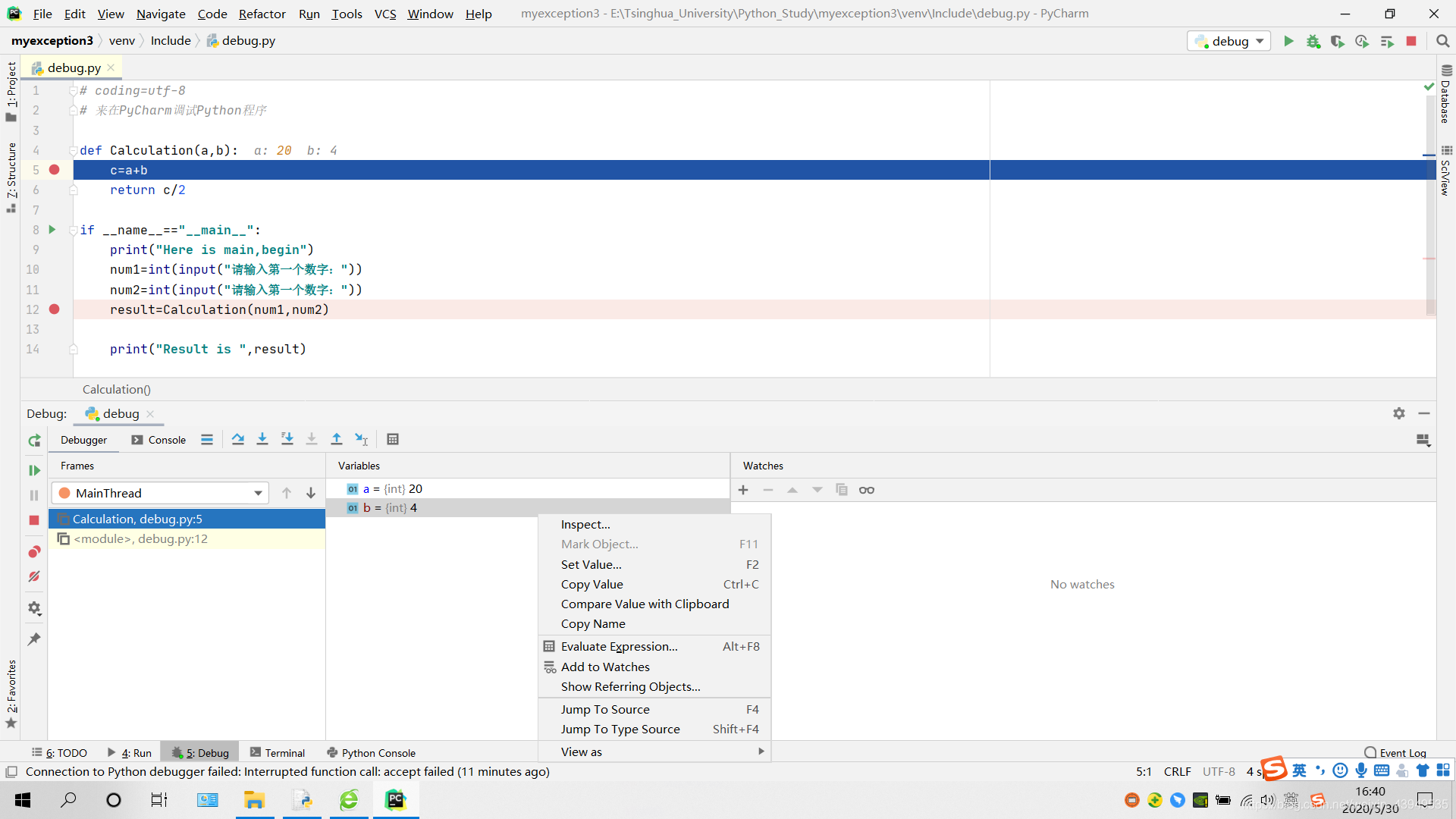Viewport: 1456px width, 819px height.
Task: Open File Explorer from the taskbar
Action: (x=254, y=800)
